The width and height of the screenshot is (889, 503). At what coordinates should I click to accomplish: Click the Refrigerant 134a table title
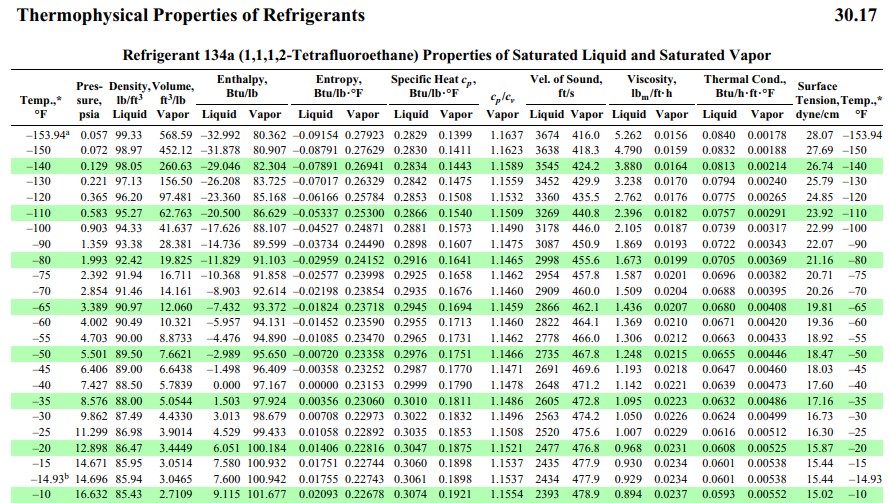447,56
